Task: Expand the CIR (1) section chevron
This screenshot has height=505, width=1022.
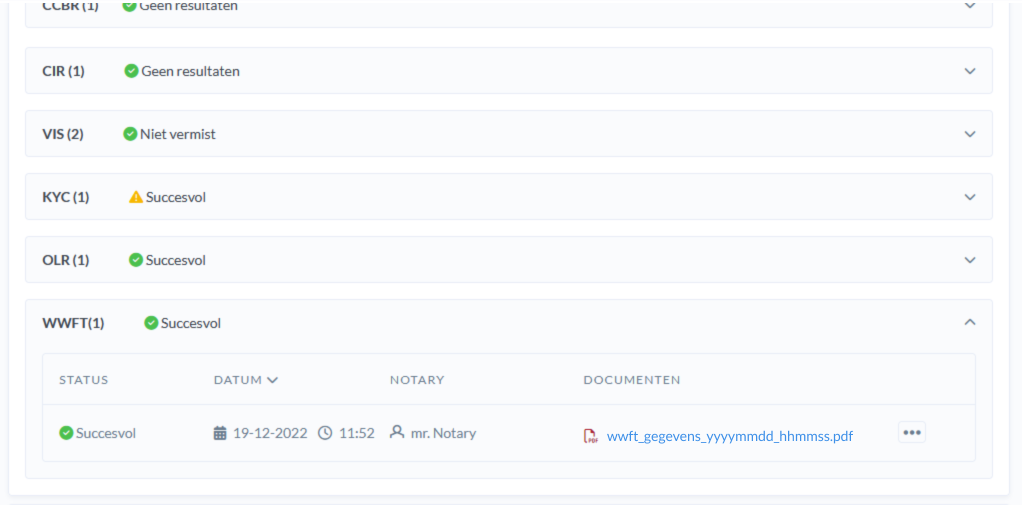Action: point(969,71)
